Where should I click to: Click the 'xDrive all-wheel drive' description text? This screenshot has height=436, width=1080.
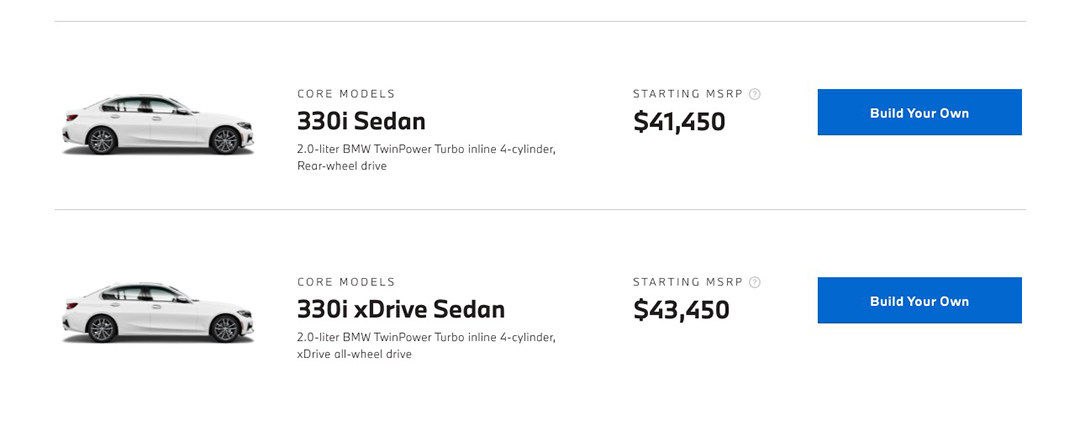[x=354, y=354]
